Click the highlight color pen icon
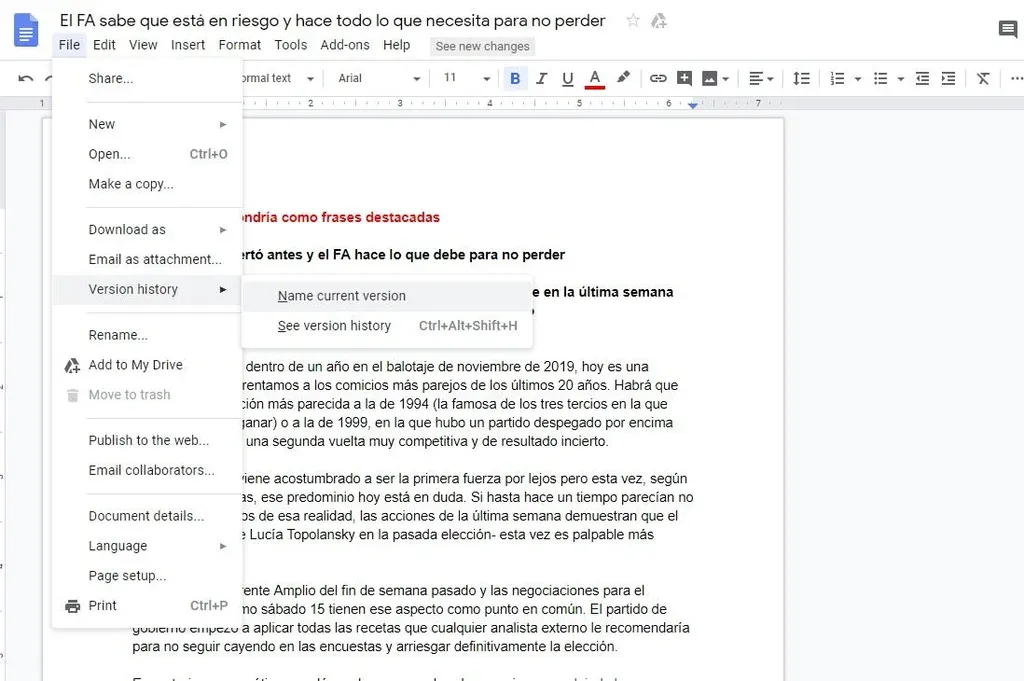Screen dimensions: 1024x681 (623, 78)
